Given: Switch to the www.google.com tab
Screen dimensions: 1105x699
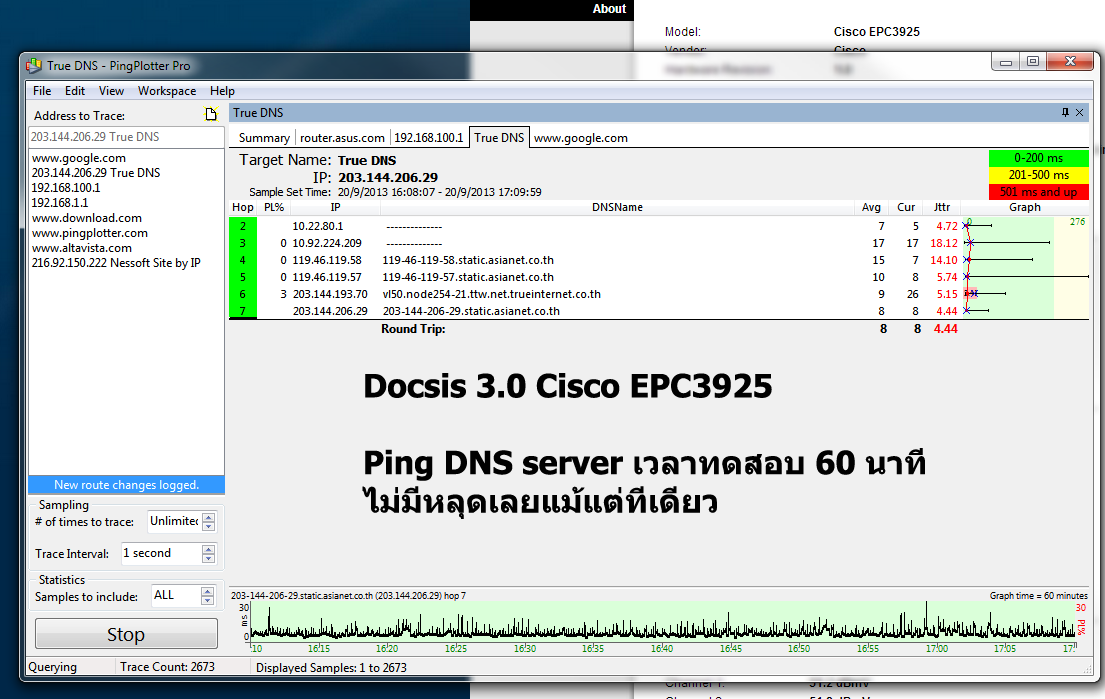Looking at the screenshot, I should click(581, 138).
